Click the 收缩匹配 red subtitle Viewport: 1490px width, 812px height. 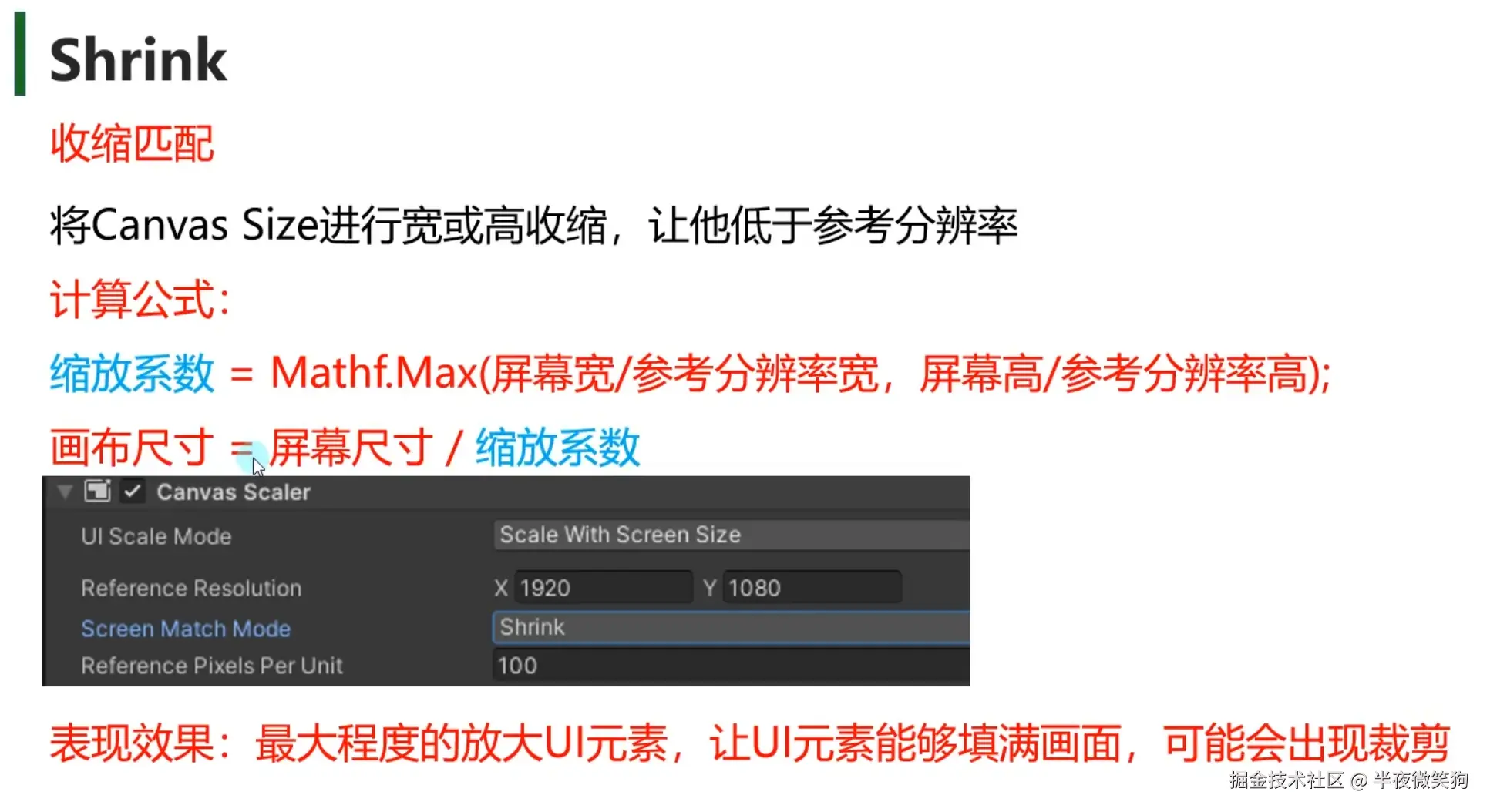(132, 144)
